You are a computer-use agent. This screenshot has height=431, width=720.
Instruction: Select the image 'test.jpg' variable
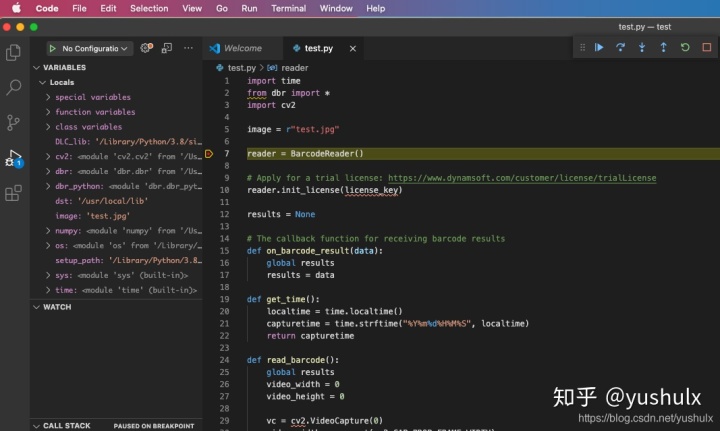117,216
